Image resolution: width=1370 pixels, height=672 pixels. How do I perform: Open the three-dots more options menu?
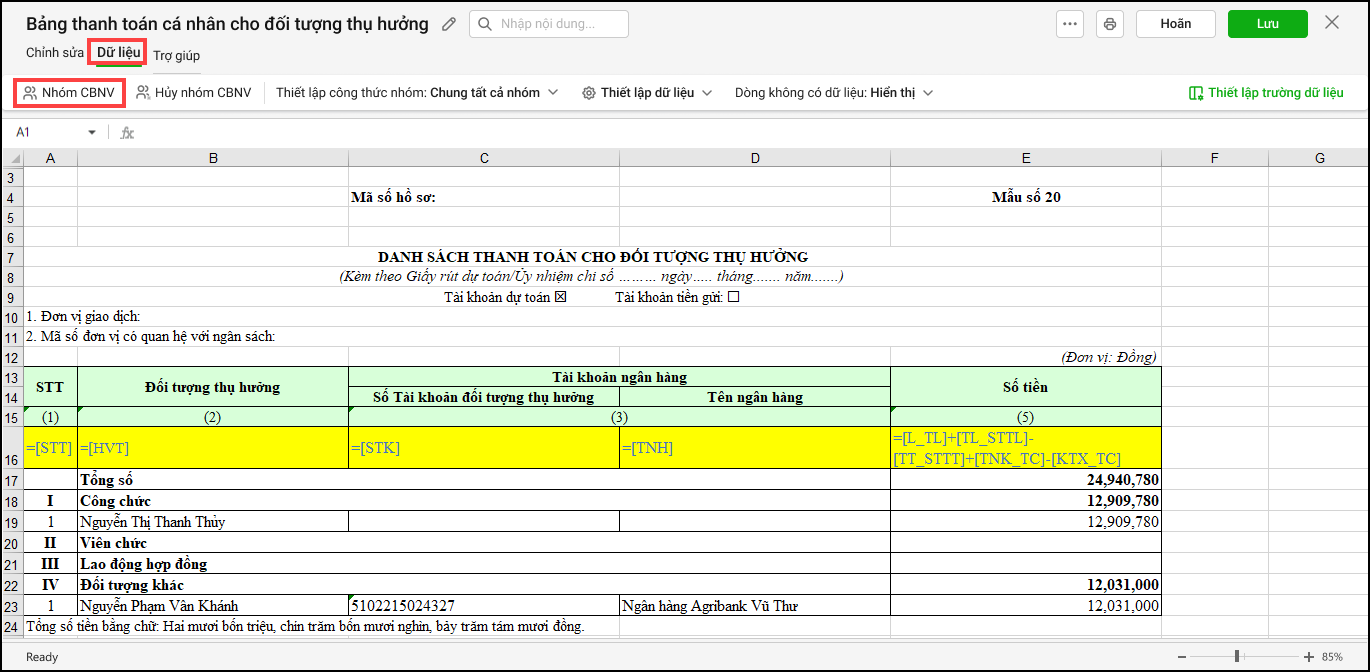click(x=1070, y=24)
